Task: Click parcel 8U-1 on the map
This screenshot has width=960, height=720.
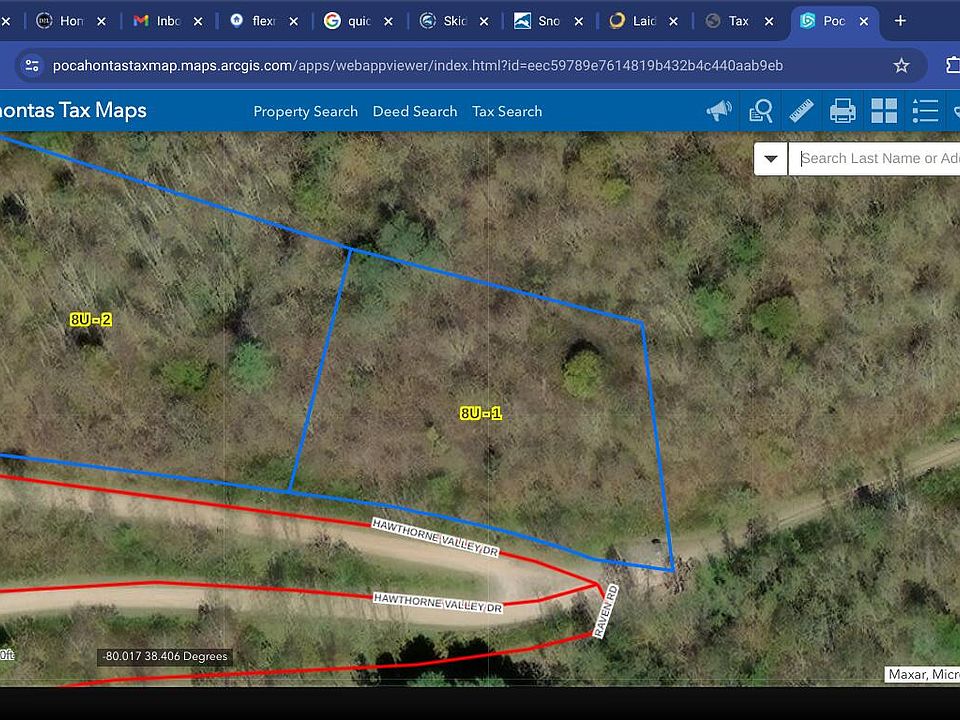Action: (x=481, y=413)
